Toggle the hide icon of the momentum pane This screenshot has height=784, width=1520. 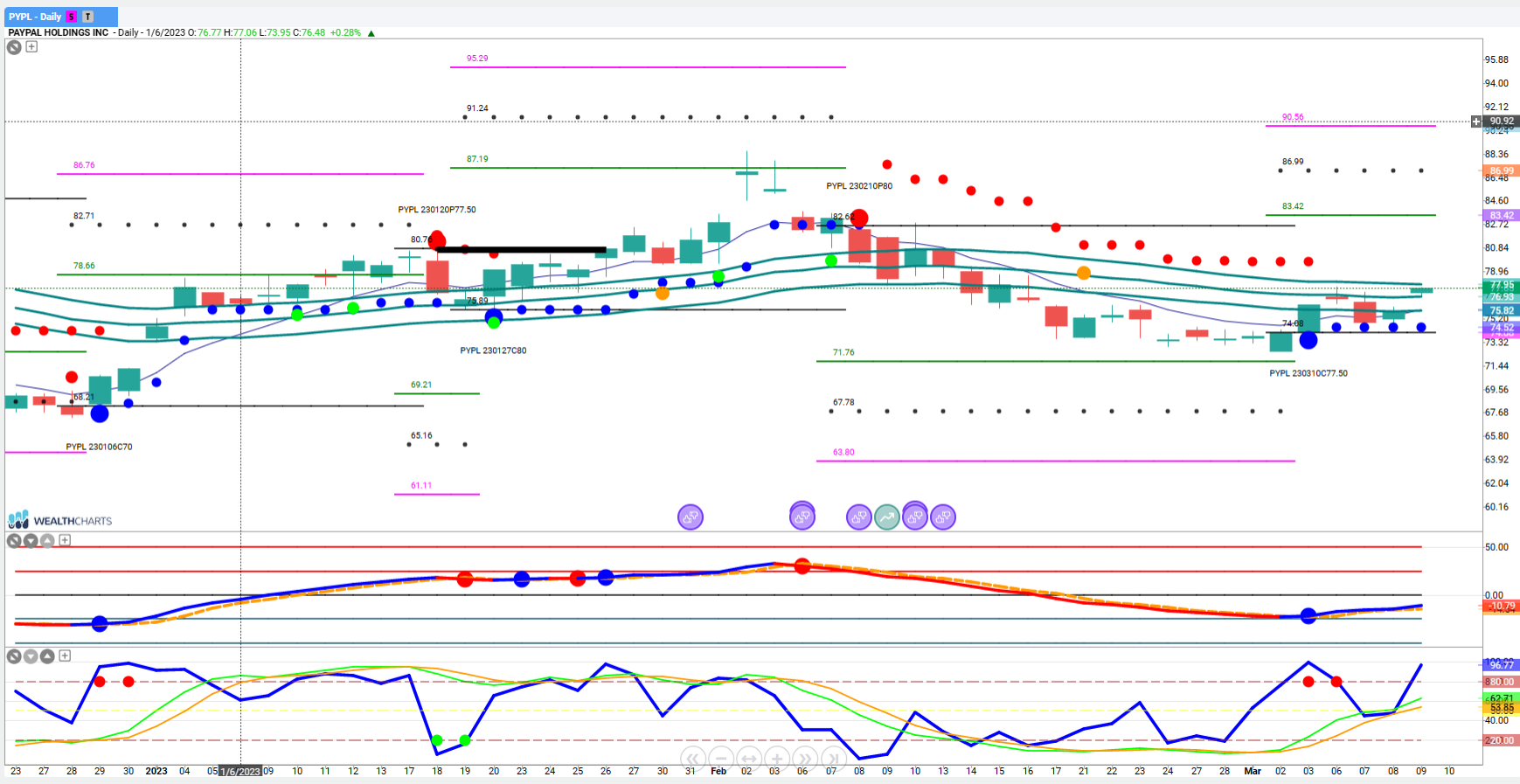point(14,541)
